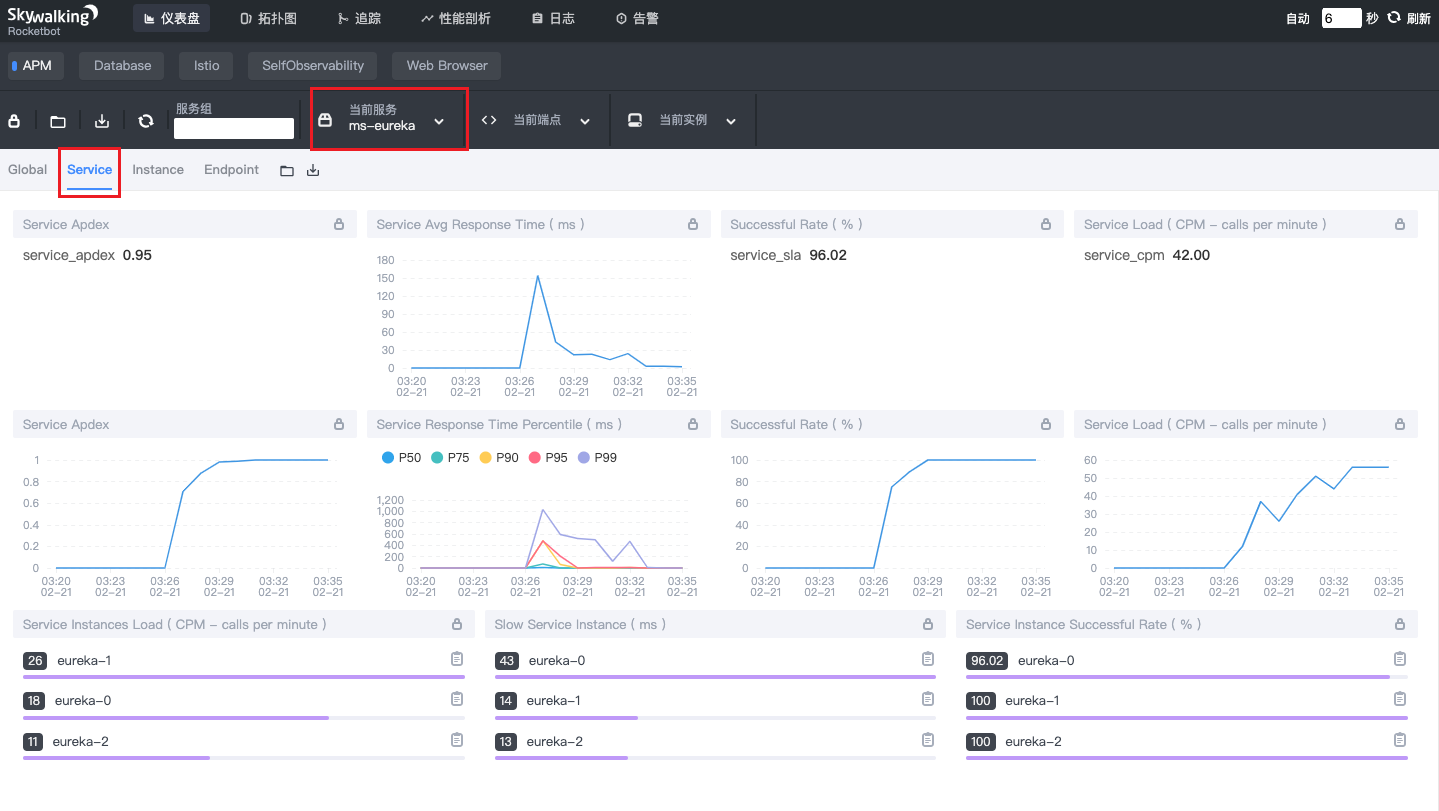Open the folder icon beside the toolbar lock

(x=58, y=121)
